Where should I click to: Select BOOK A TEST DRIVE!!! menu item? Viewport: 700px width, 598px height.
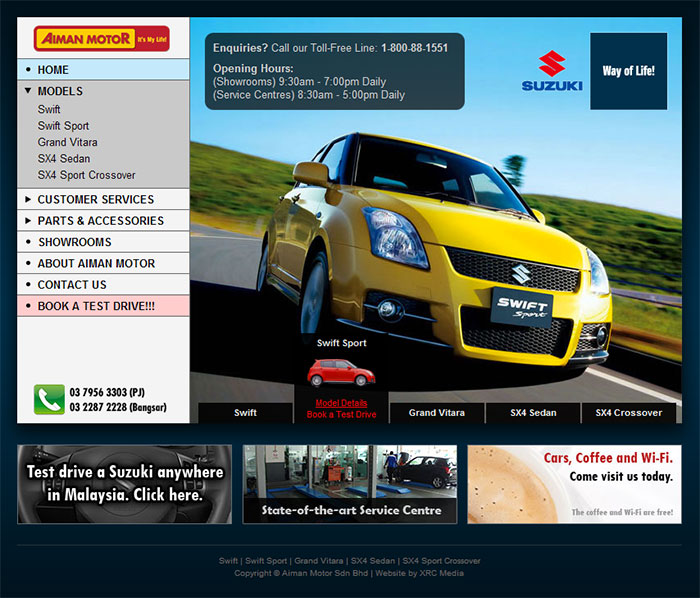tap(103, 306)
